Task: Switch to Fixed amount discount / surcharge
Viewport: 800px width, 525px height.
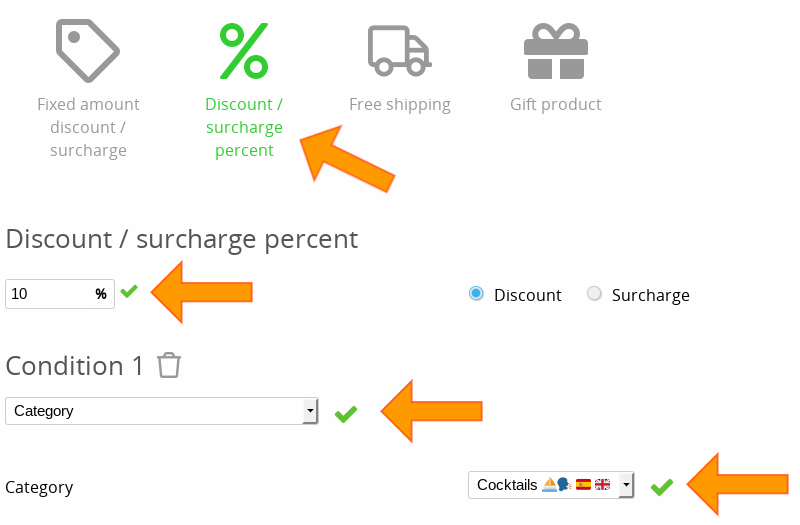Action: pyautogui.click(x=88, y=127)
